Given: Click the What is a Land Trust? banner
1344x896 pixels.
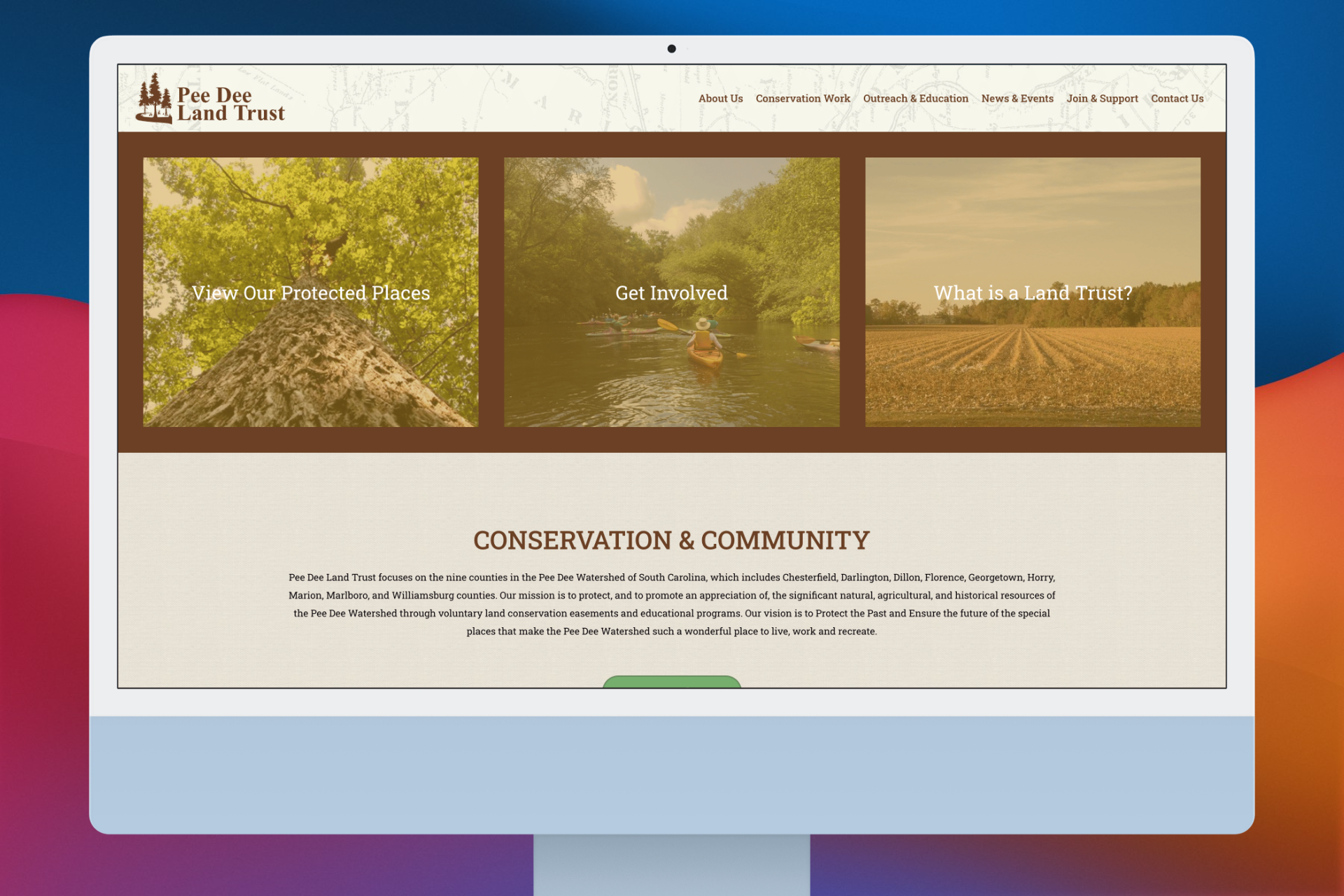Looking at the screenshot, I should tap(1033, 293).
